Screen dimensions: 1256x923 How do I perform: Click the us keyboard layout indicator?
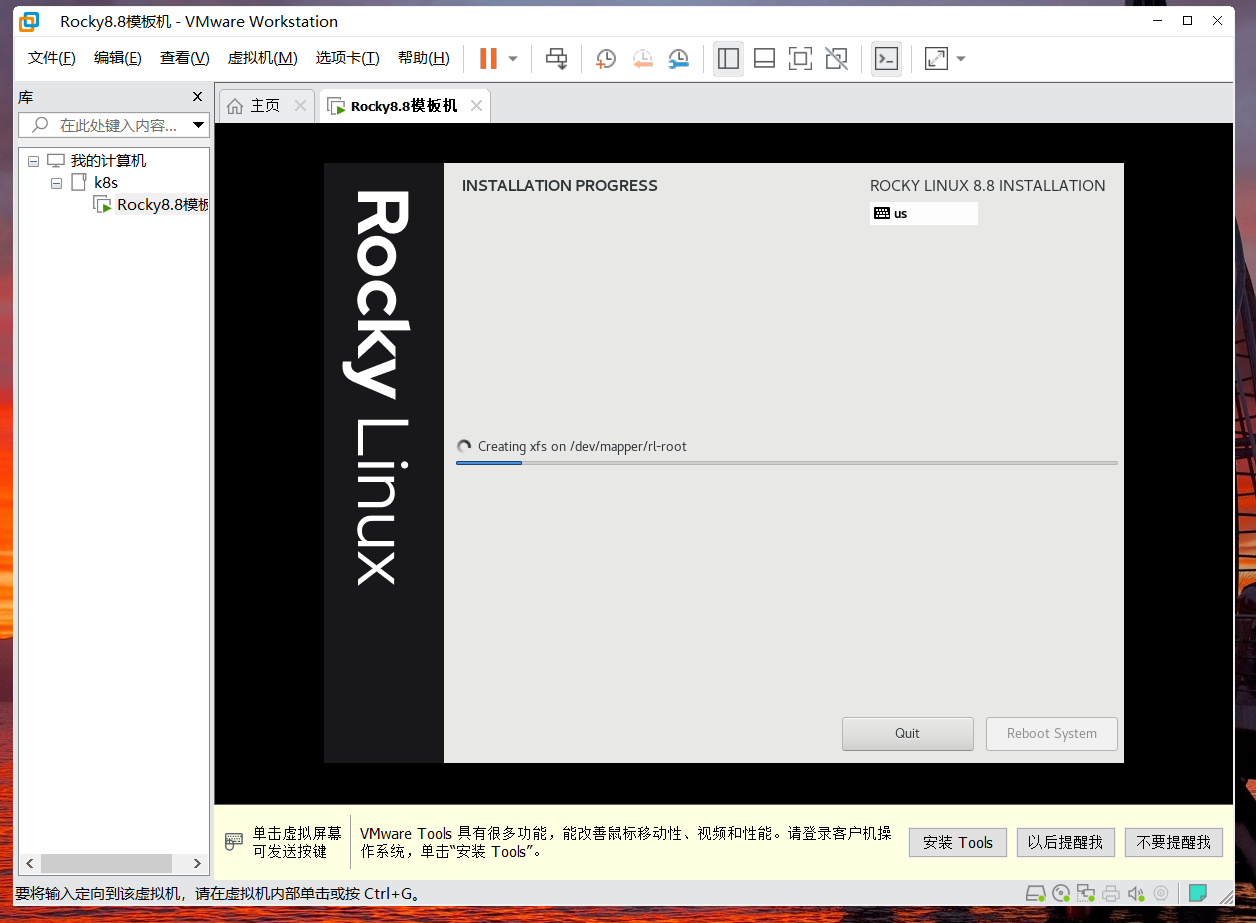click(923, 213)
